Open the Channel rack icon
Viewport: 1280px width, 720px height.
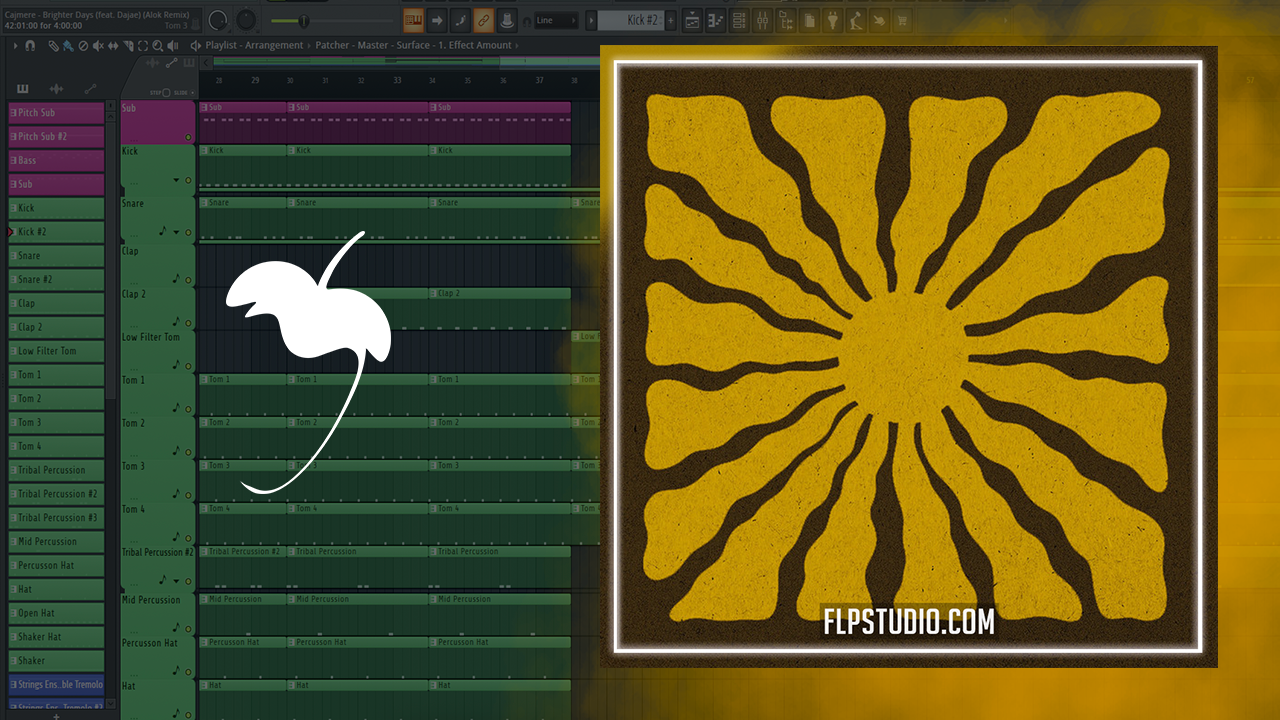pos(738,20)
